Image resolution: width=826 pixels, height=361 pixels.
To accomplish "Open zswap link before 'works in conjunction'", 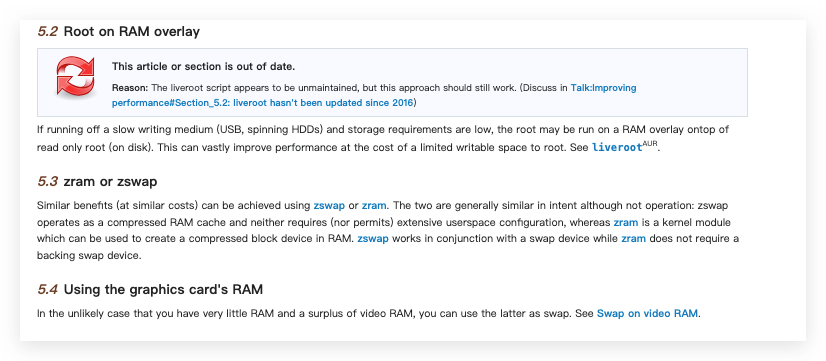I will pyautogui.click(x=373, y=239).
